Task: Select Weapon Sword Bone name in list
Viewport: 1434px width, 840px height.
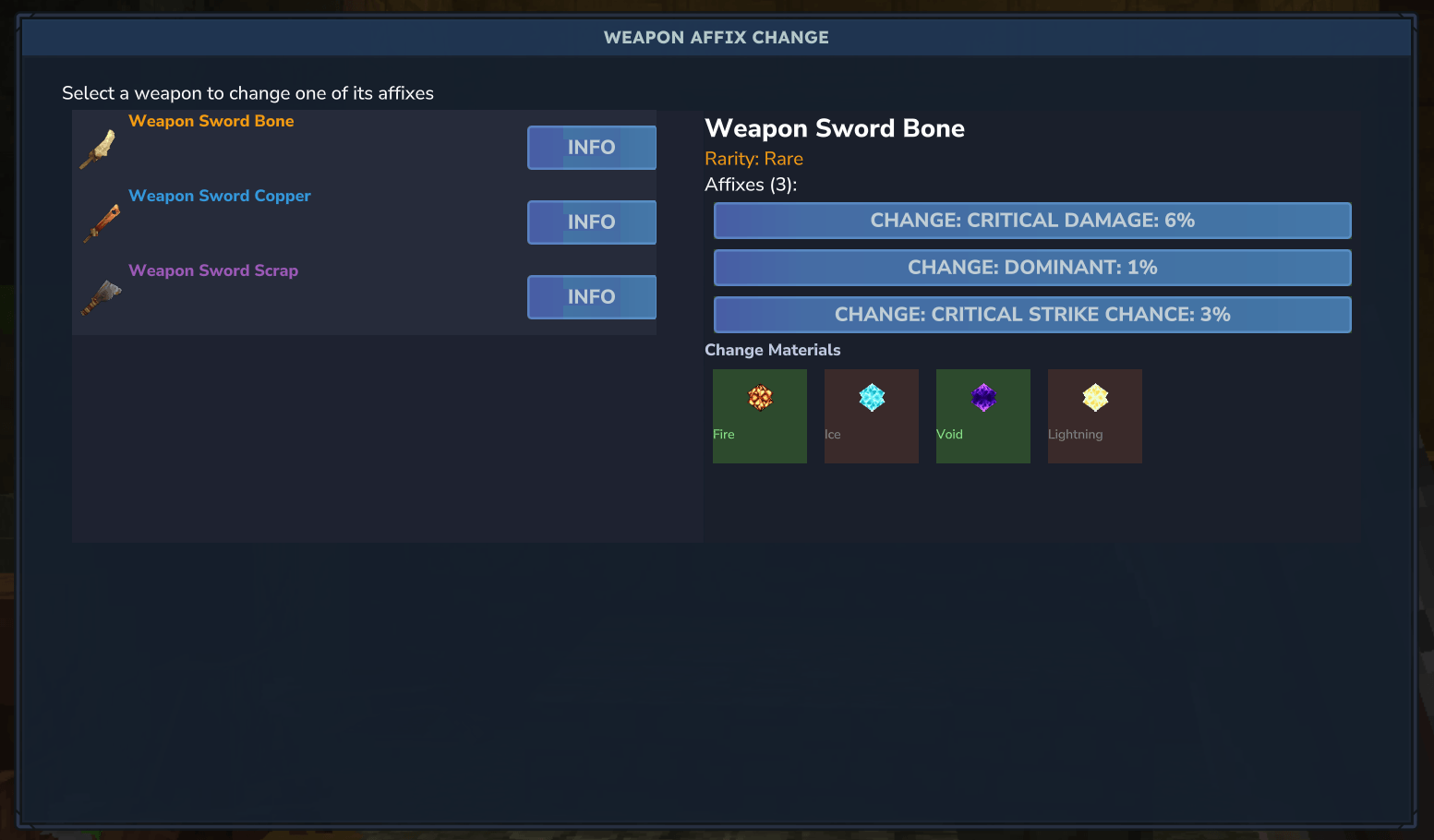Action: pyautogui.click(x=211, y=121)
